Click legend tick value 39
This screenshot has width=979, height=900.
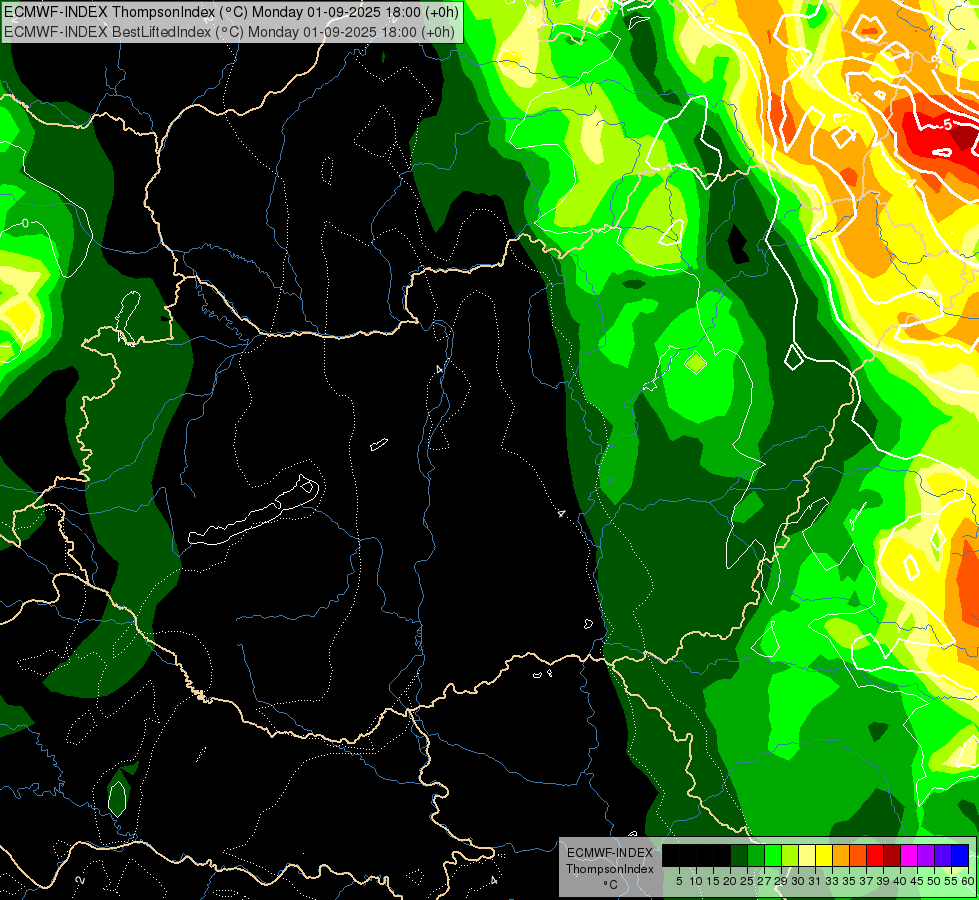(x=883, y=881)
